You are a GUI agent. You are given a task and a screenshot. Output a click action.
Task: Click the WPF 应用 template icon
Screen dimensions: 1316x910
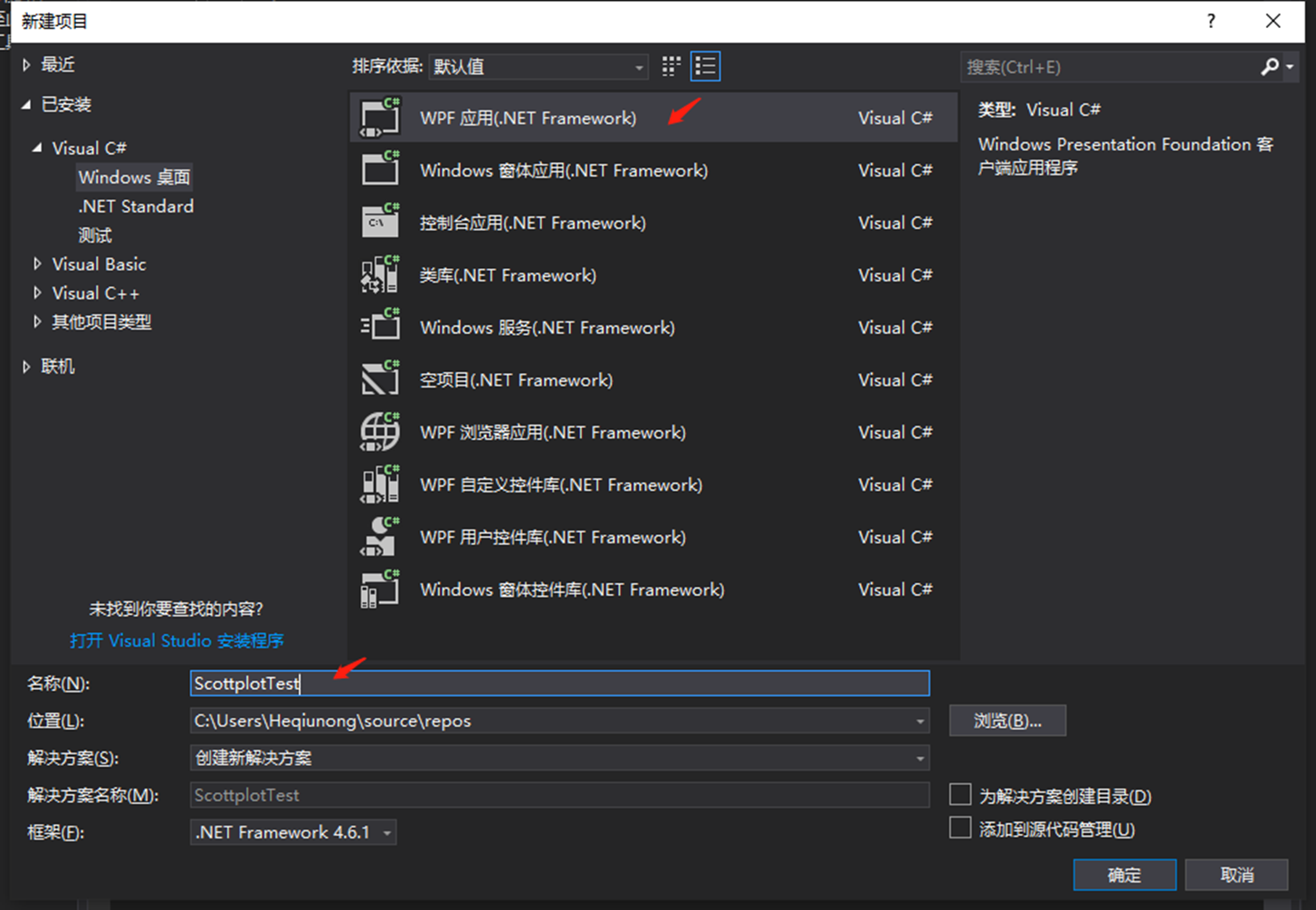380,118
